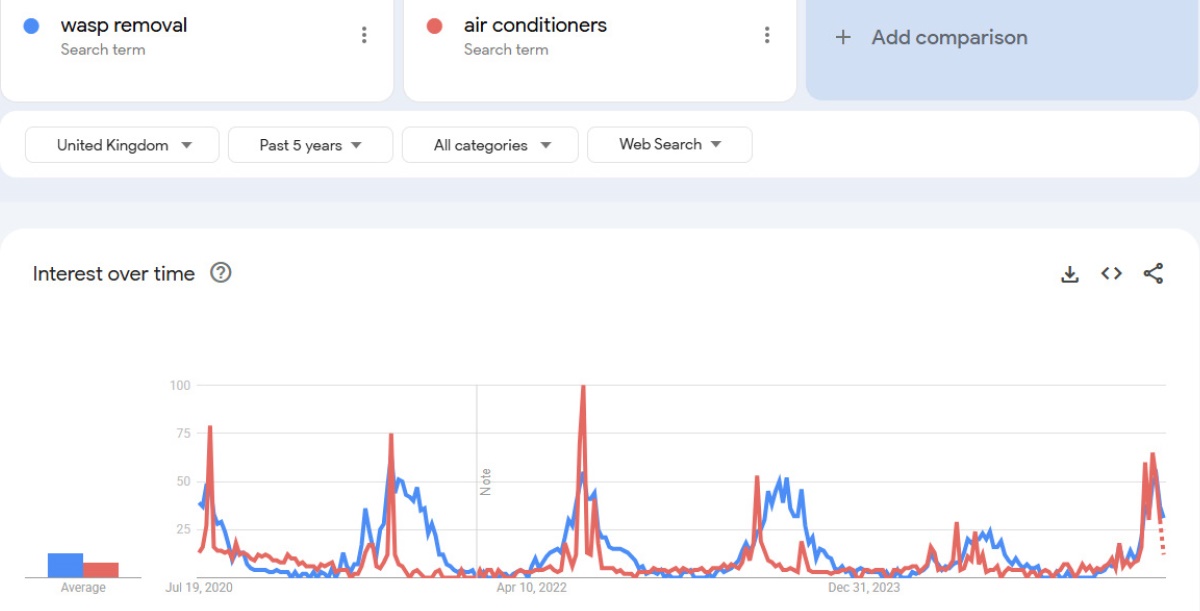Image resolution: width=1200 pixels, height=611 pixels.
Task: Click the plus icon in Add comparison
Action: (x=843, y=37)
